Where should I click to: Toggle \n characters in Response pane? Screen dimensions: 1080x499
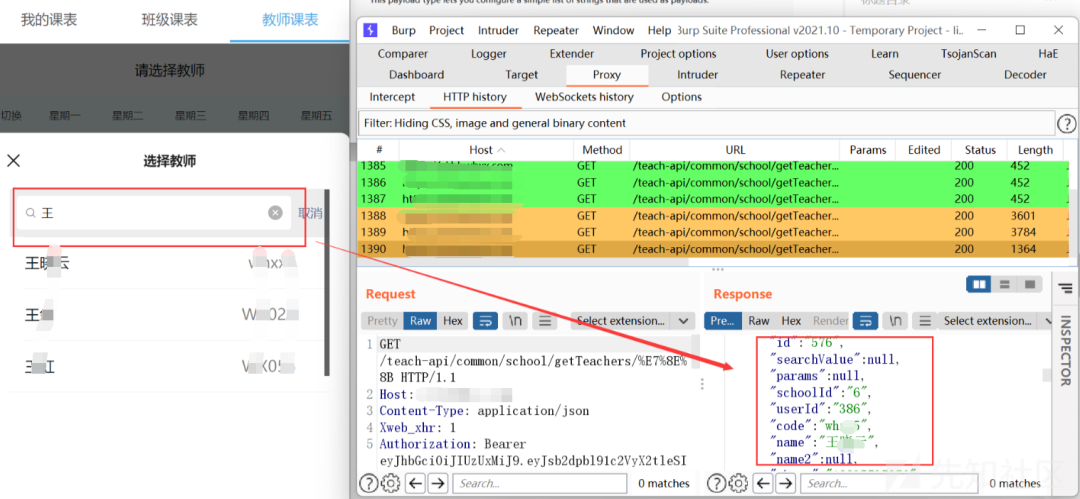pos(895,320)
